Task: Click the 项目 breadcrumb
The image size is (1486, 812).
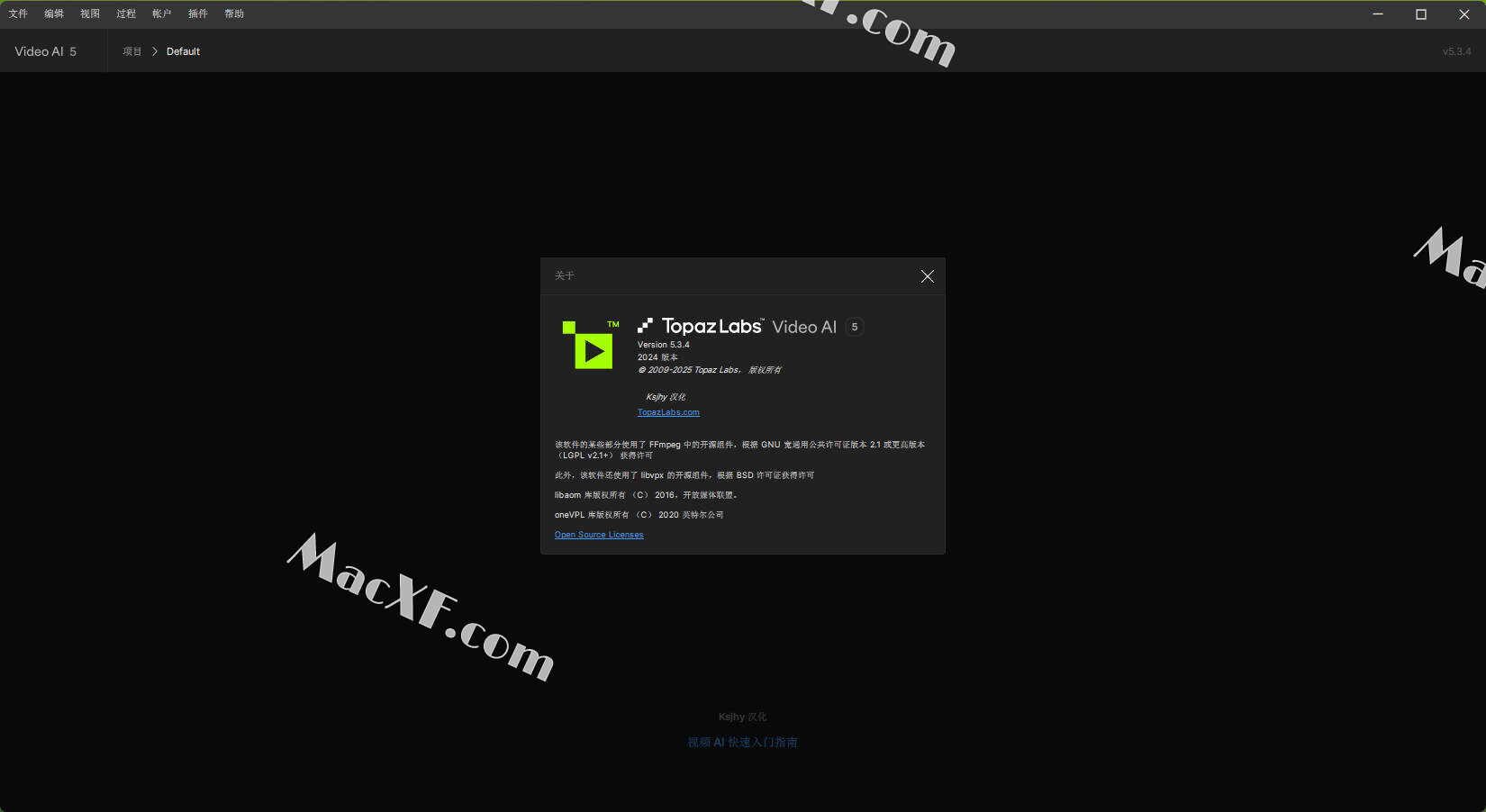Action: (132, 51)
